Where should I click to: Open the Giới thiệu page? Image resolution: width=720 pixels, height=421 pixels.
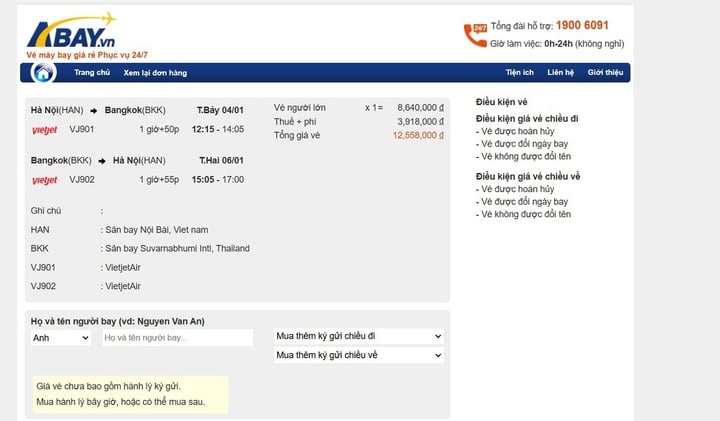click(605, 73)
